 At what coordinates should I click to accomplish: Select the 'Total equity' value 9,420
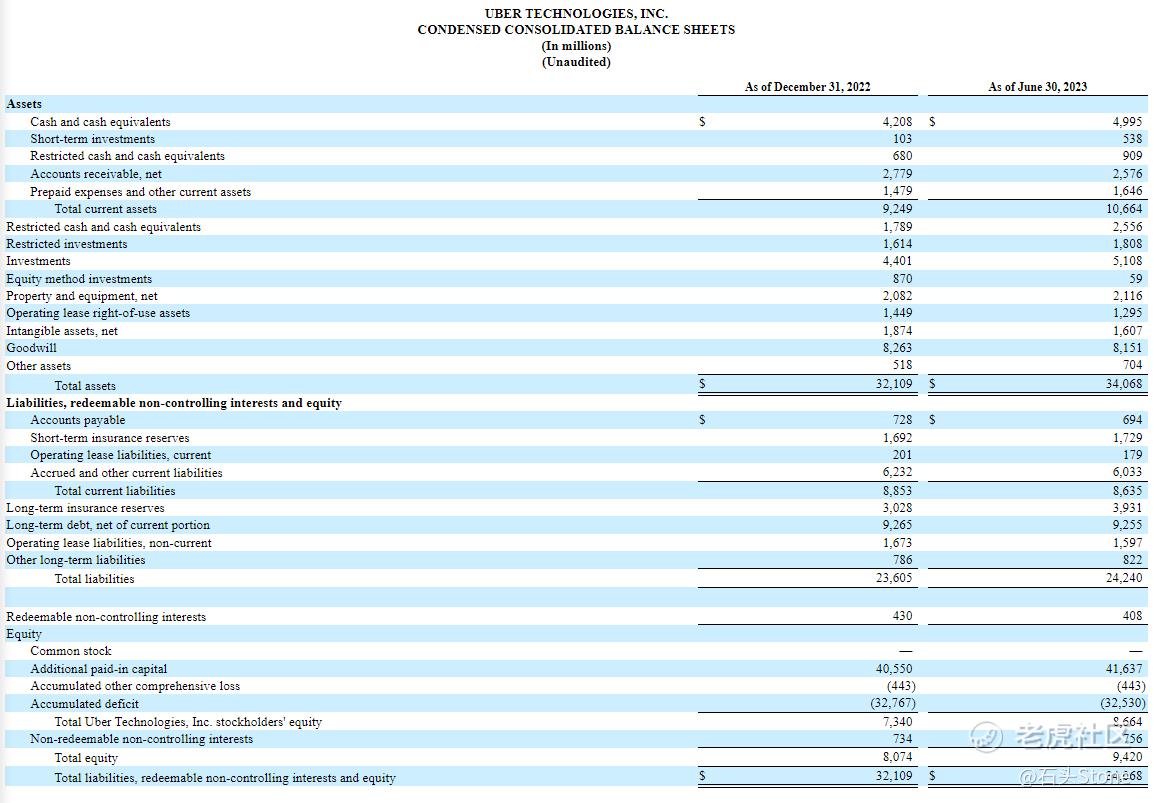pyautogui.click(x=1128, y=758)
